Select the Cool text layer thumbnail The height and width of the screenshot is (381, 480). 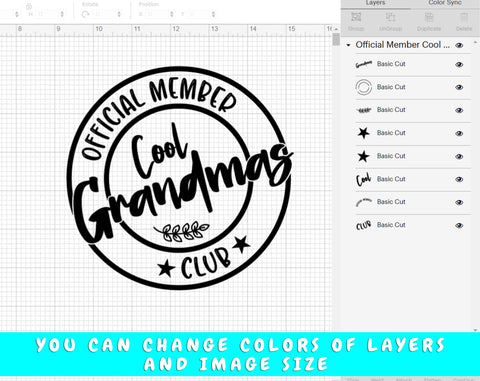[363, 179]
